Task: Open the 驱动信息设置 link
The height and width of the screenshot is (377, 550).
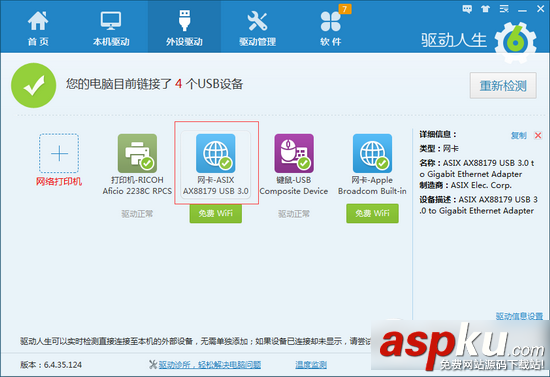Action: click(519, 316)
